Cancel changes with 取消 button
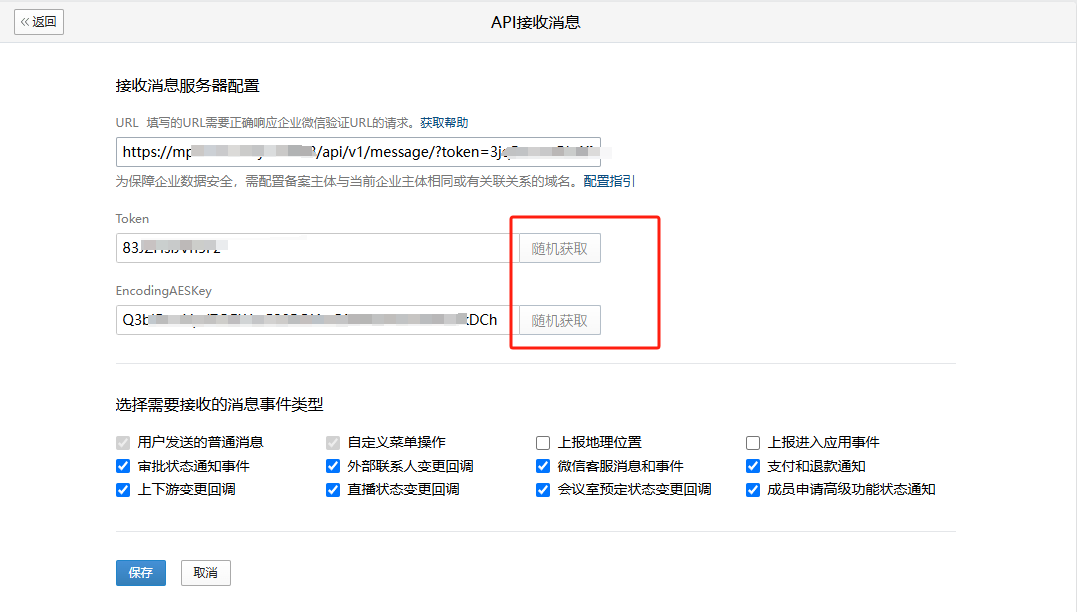 [x=205, y=573]
